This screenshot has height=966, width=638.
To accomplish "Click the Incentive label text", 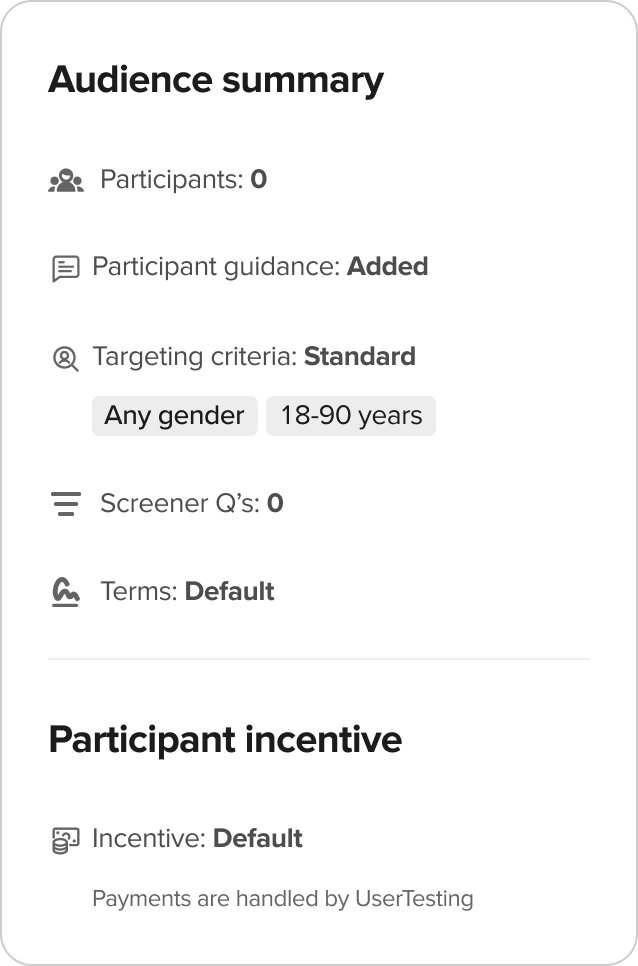I will click(x=149, y=838).
